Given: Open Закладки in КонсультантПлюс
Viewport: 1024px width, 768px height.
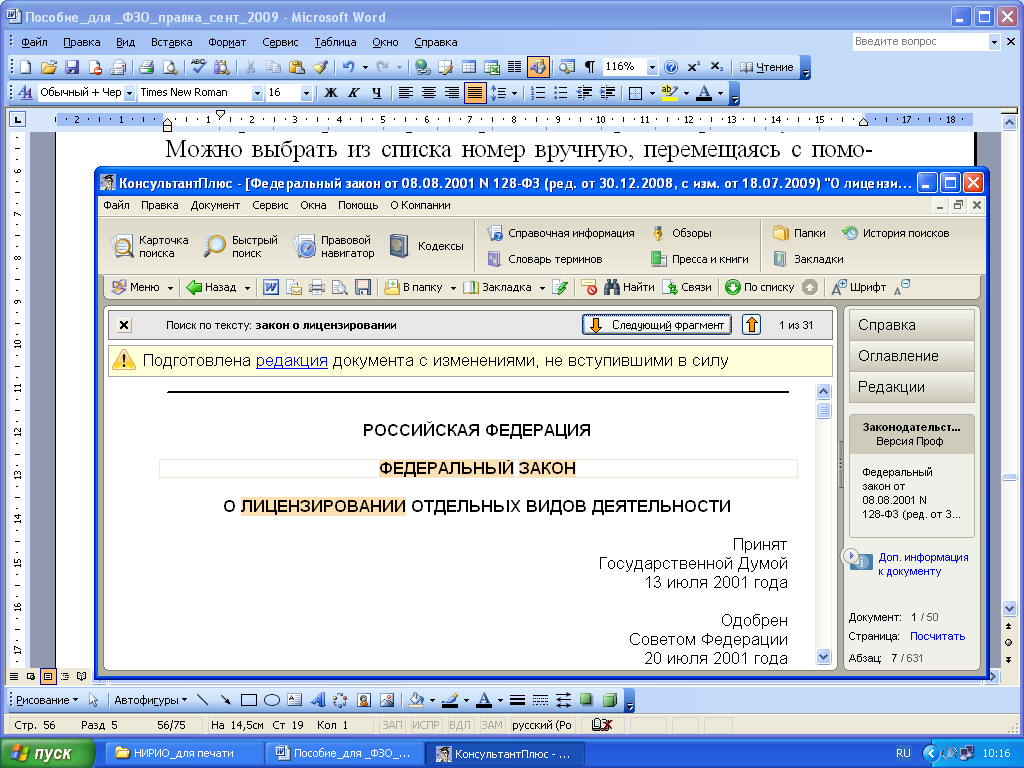Looking at the screenshot, I should [x=808, y=259].
